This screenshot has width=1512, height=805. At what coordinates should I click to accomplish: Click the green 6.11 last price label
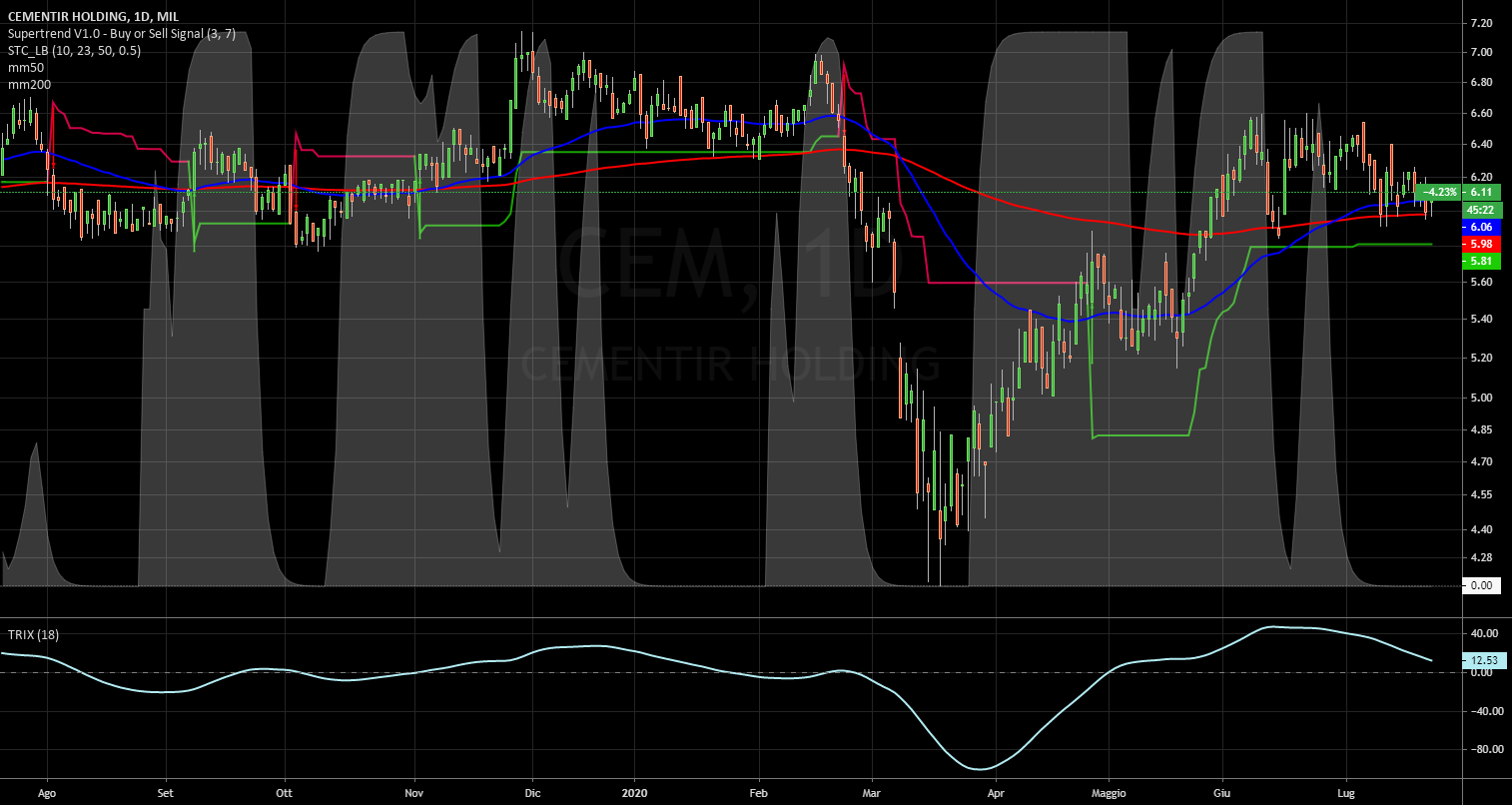click(1482, 192)
